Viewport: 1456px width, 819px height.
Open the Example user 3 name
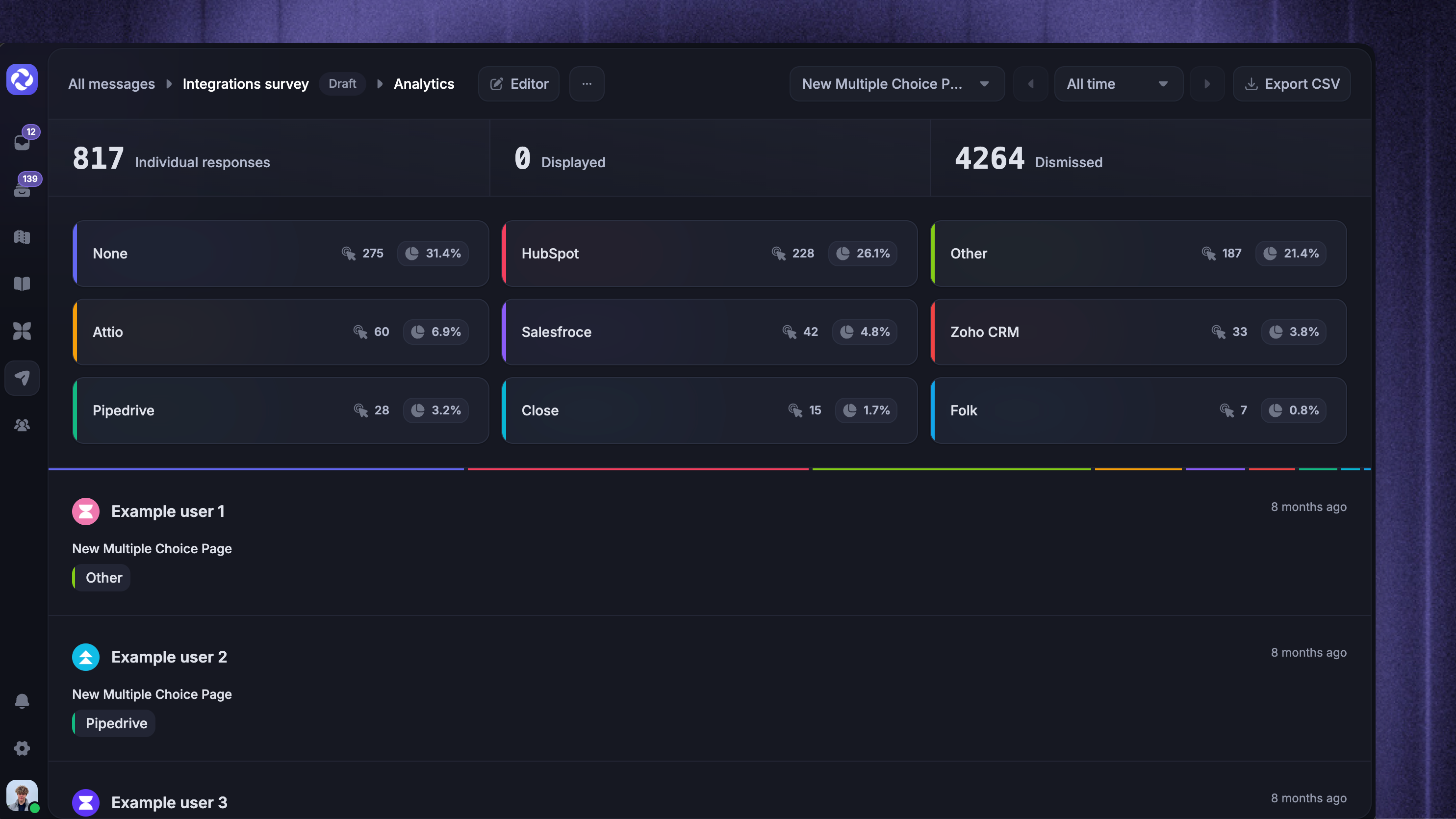tap(169, 803)
